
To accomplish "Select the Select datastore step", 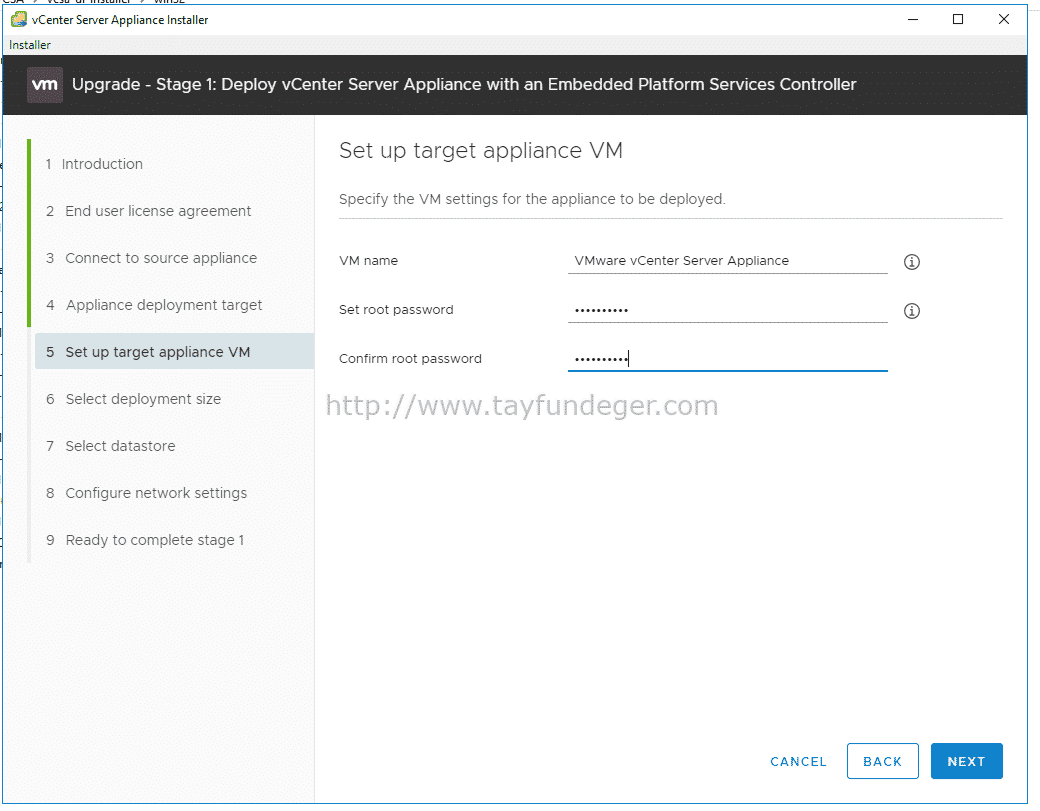I will 111,446.
